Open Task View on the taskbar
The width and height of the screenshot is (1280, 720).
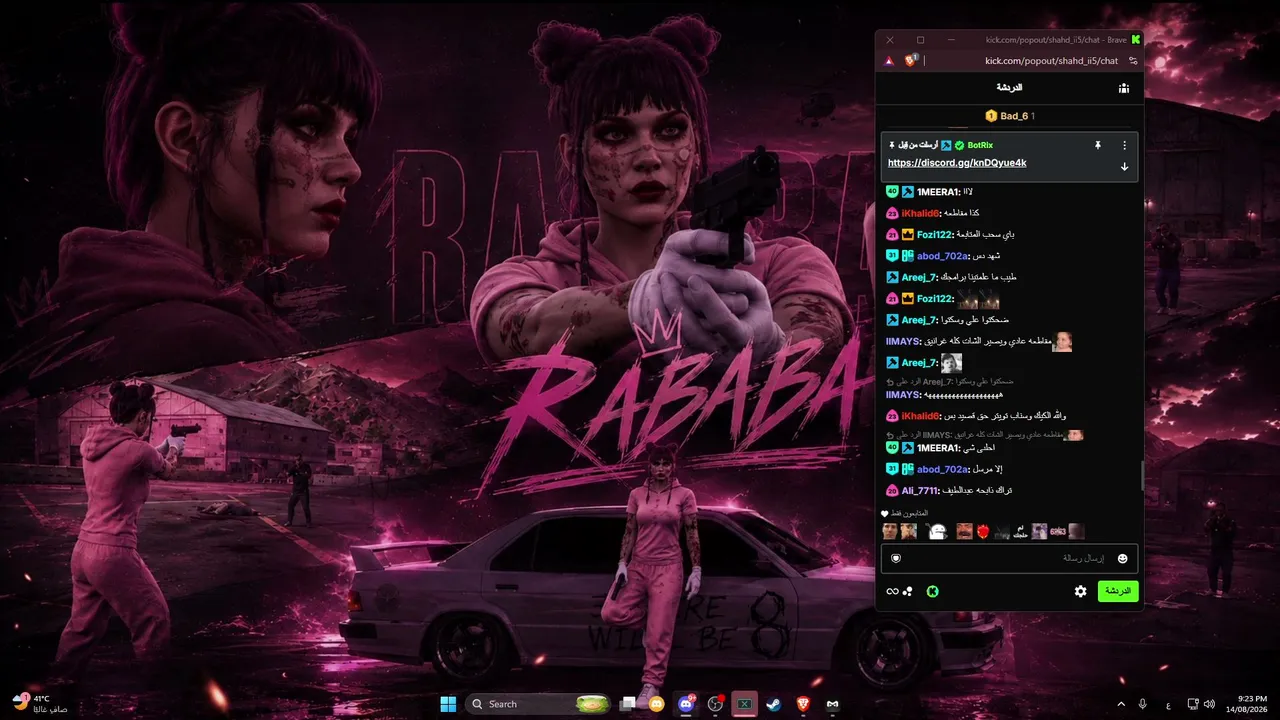tap(627, 704)
